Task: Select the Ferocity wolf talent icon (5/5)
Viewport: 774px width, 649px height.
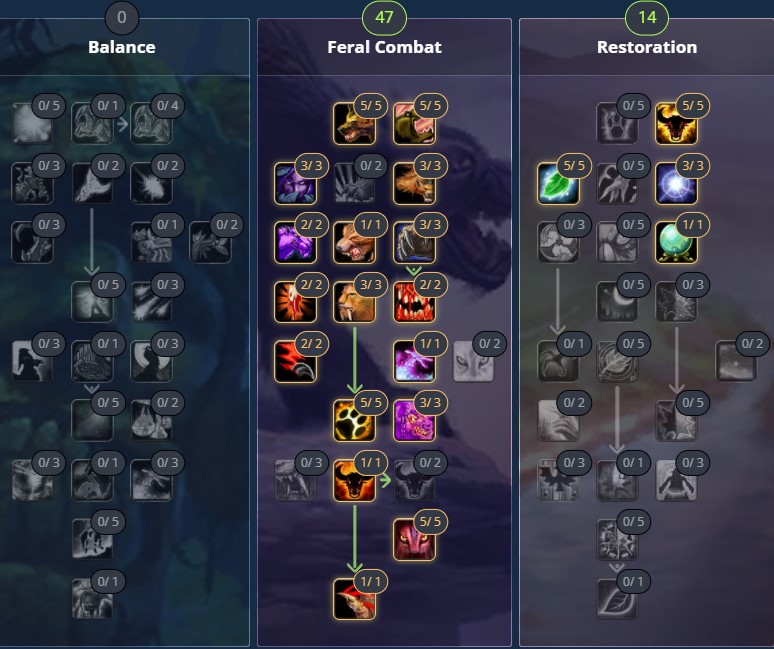Action: 354,123
